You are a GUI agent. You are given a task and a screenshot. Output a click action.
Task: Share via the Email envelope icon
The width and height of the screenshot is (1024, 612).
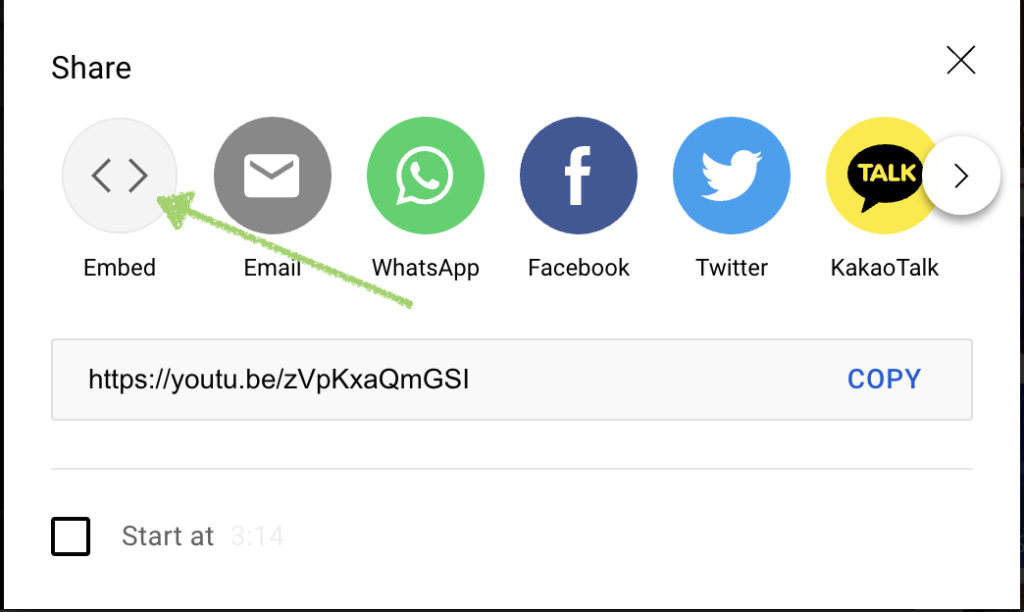tap(272, 175)
